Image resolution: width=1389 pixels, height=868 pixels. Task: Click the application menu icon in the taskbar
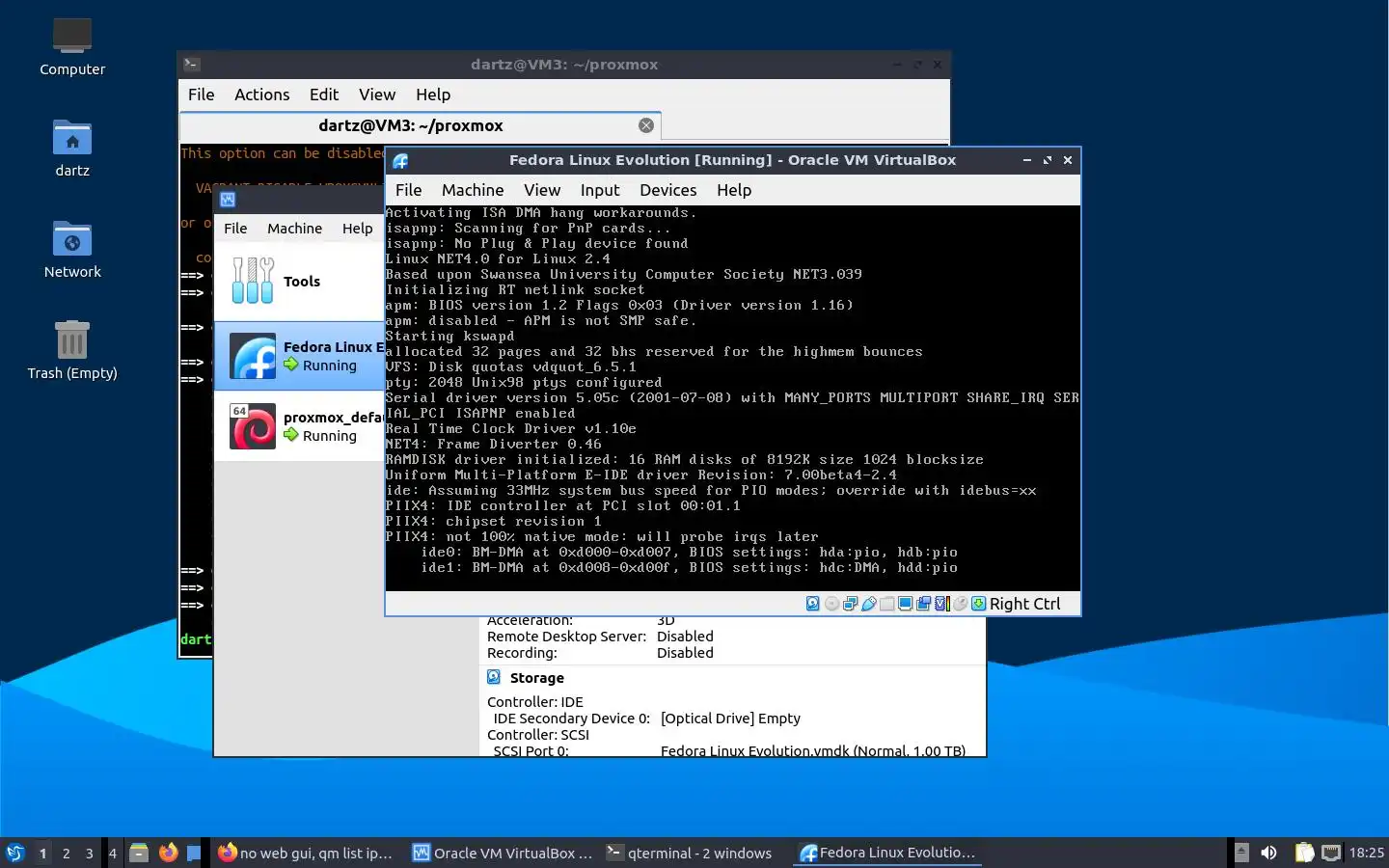pyautogui.click(x=14, y=853)
